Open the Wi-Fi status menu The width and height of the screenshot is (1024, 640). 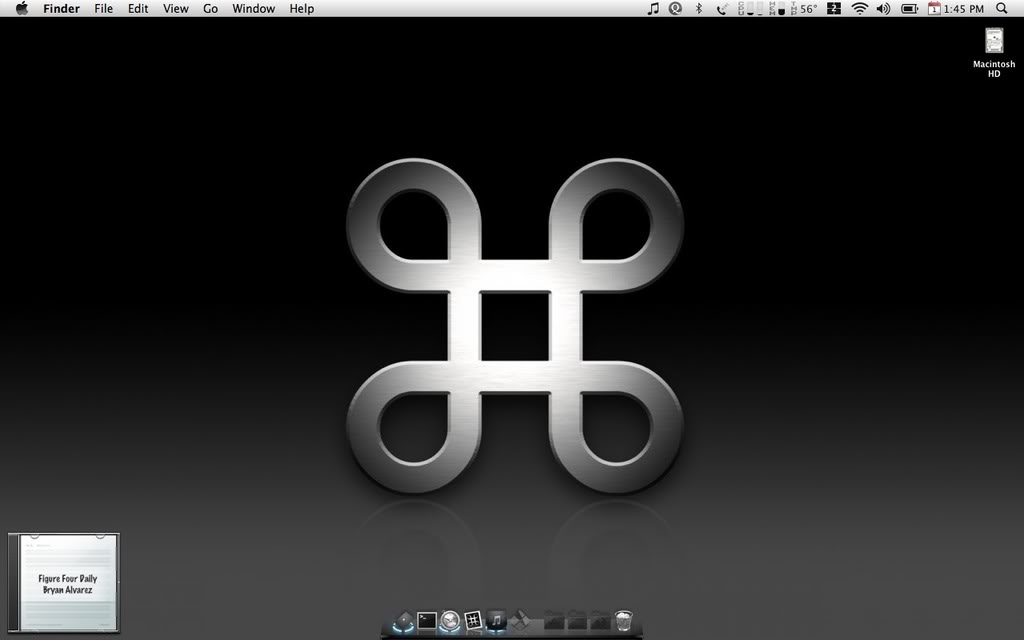point(859,8)
